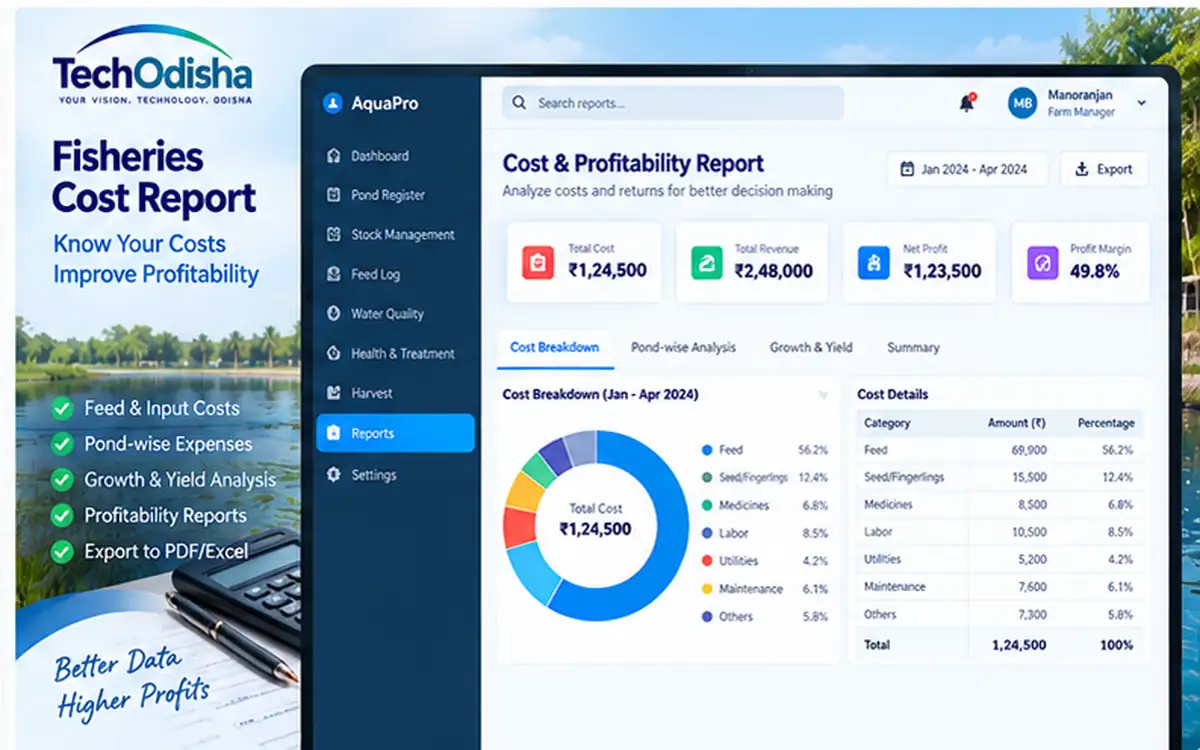Click the purple Profit Margin card icon
Viewport: 1200px width, 750px height.
(1043, 262)
